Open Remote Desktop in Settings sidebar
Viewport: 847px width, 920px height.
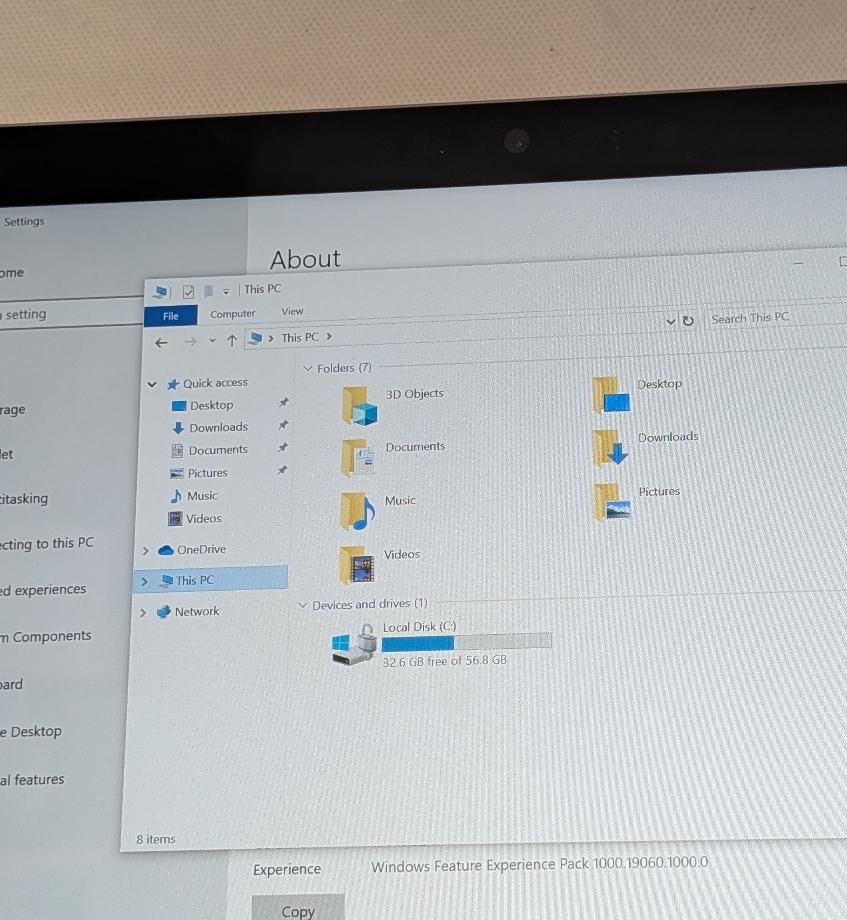tap(31, 732)
